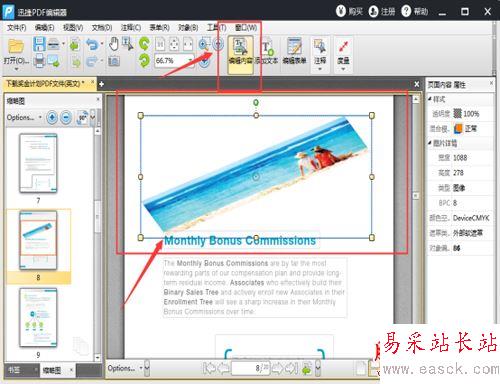
Task: Open the 文档(D) menu
Action: (x=102, y=28)
